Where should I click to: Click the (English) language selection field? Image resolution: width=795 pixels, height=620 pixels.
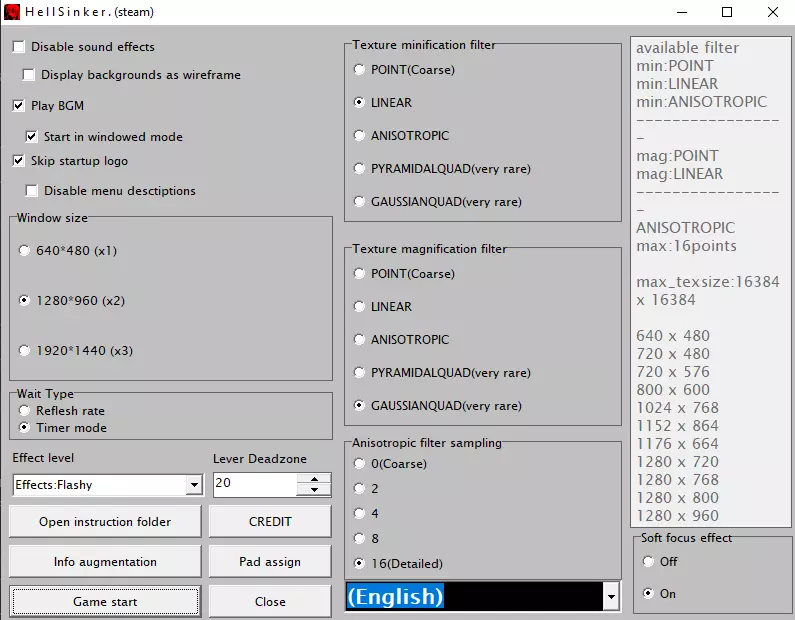475,596
